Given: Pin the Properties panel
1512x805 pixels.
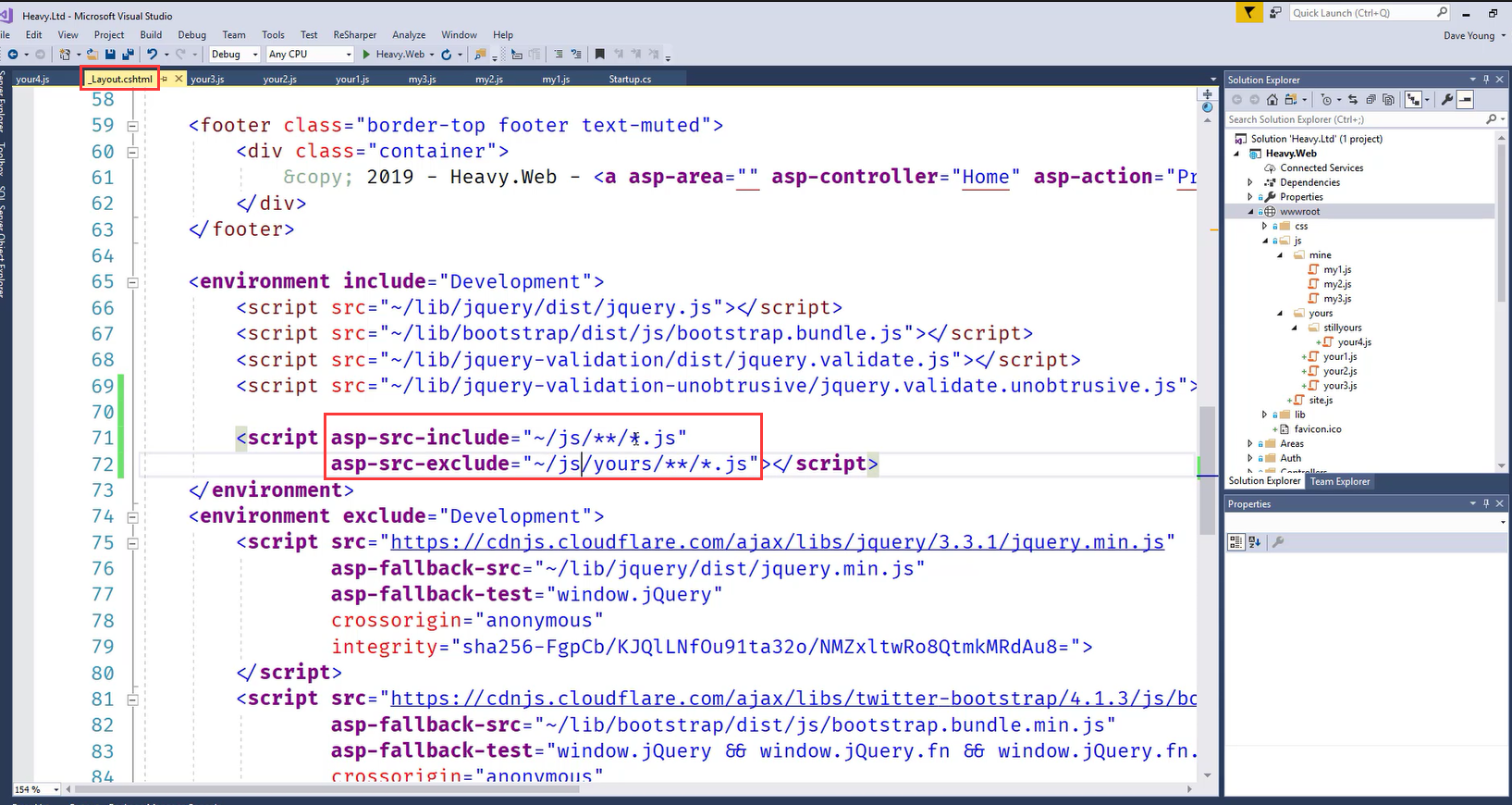Looking at the screenshot, I should [x=1486, y=503].
